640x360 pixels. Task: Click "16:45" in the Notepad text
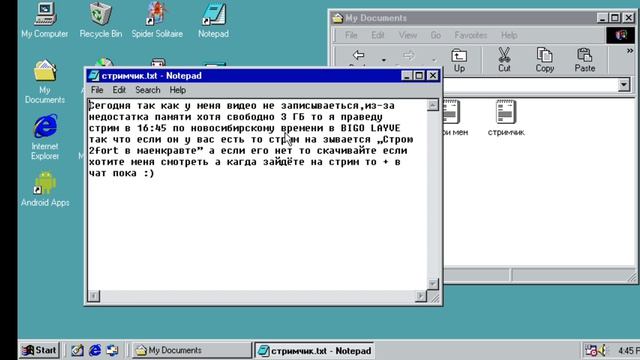tap(152, 128)
